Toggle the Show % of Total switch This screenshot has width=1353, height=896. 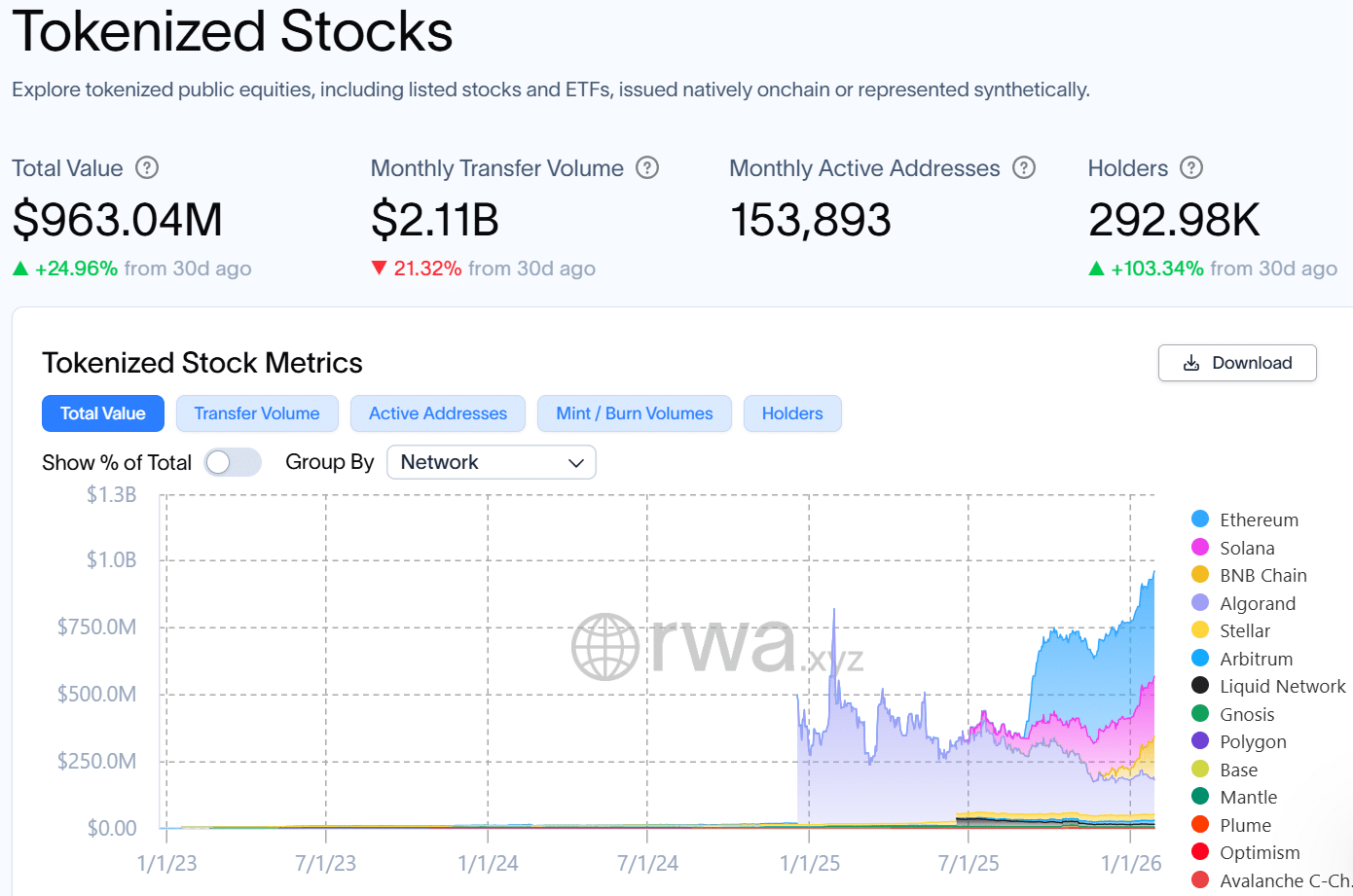coord(233,462)
